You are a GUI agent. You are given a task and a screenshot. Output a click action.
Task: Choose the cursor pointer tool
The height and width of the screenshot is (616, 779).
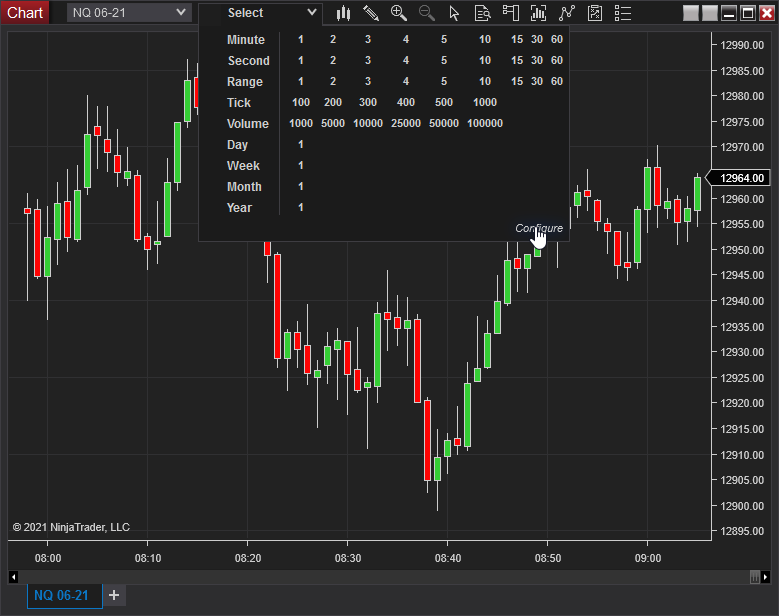[x=454, y=13]
